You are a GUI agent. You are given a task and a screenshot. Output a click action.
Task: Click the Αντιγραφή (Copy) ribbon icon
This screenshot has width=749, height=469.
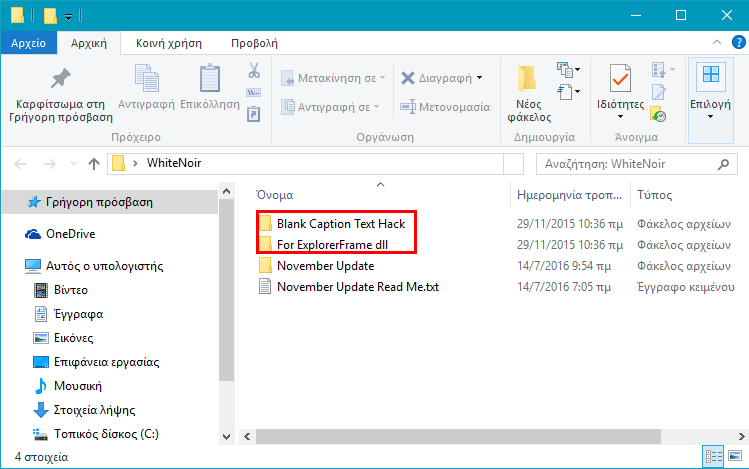[147, 78]
